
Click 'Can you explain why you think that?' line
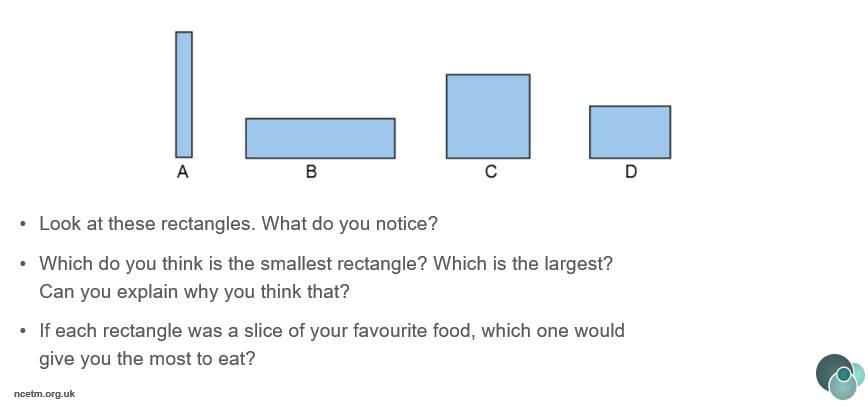[x=194, y=291]
